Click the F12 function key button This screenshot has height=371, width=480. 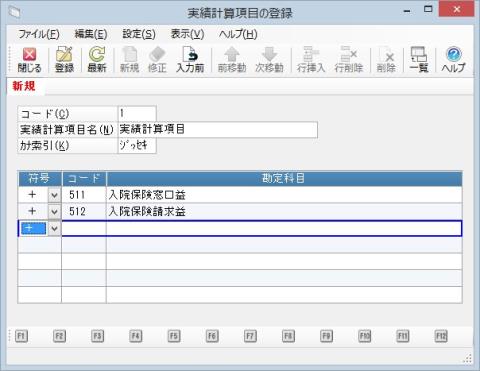coord(441,336)
